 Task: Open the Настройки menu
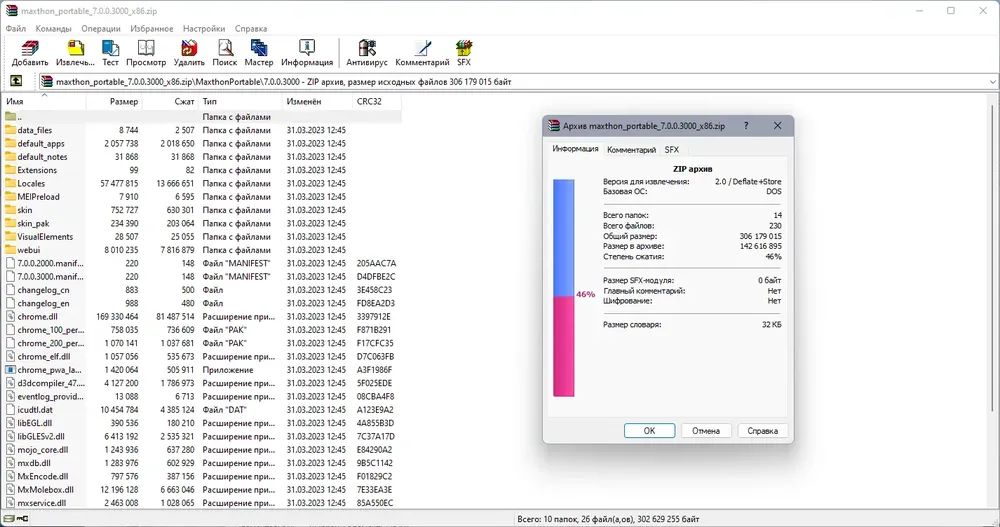(x=204, y=29)
